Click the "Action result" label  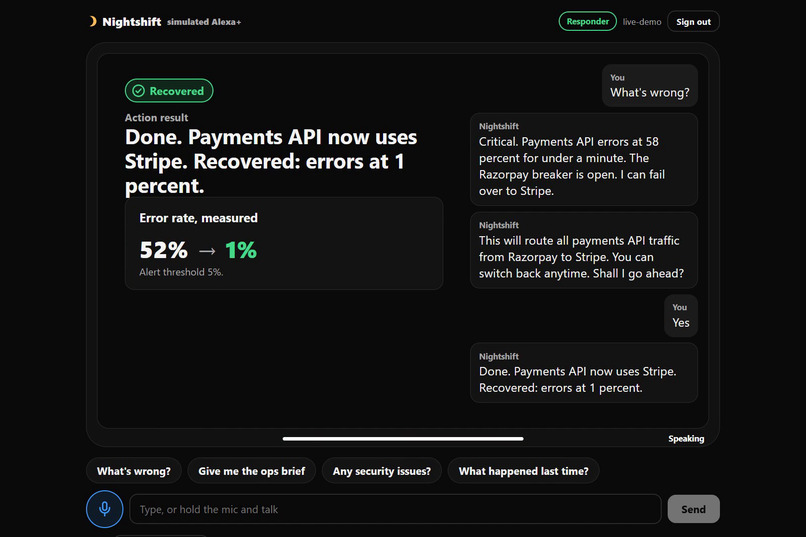156,118
